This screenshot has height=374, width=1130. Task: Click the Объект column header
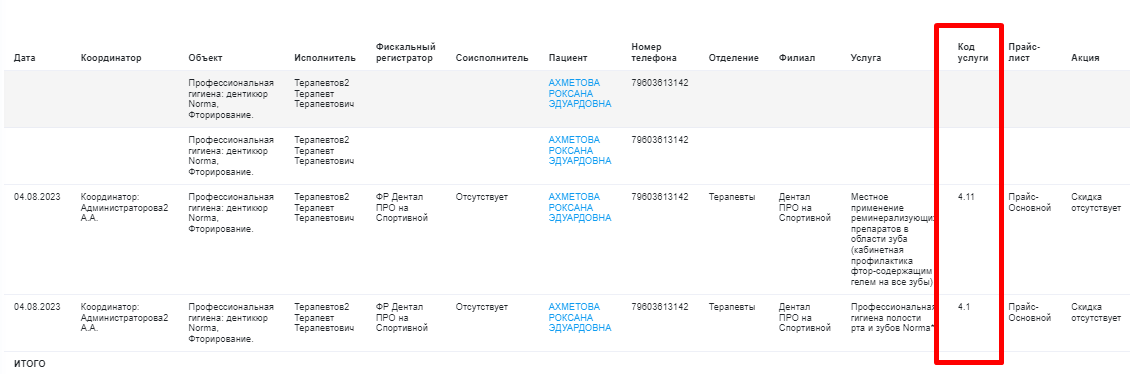205,58
